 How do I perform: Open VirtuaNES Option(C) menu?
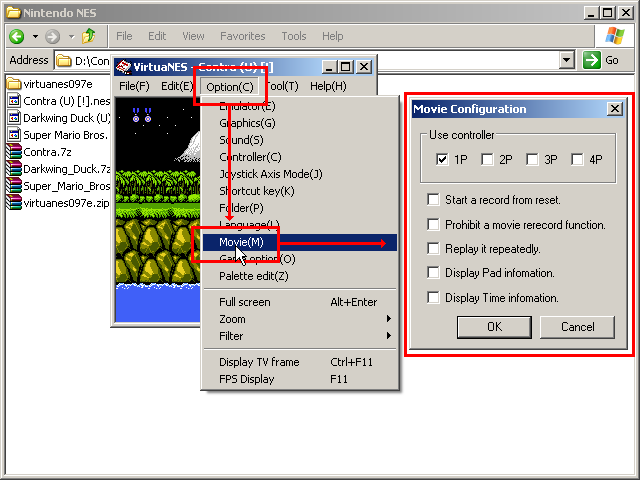pos(230,87)
